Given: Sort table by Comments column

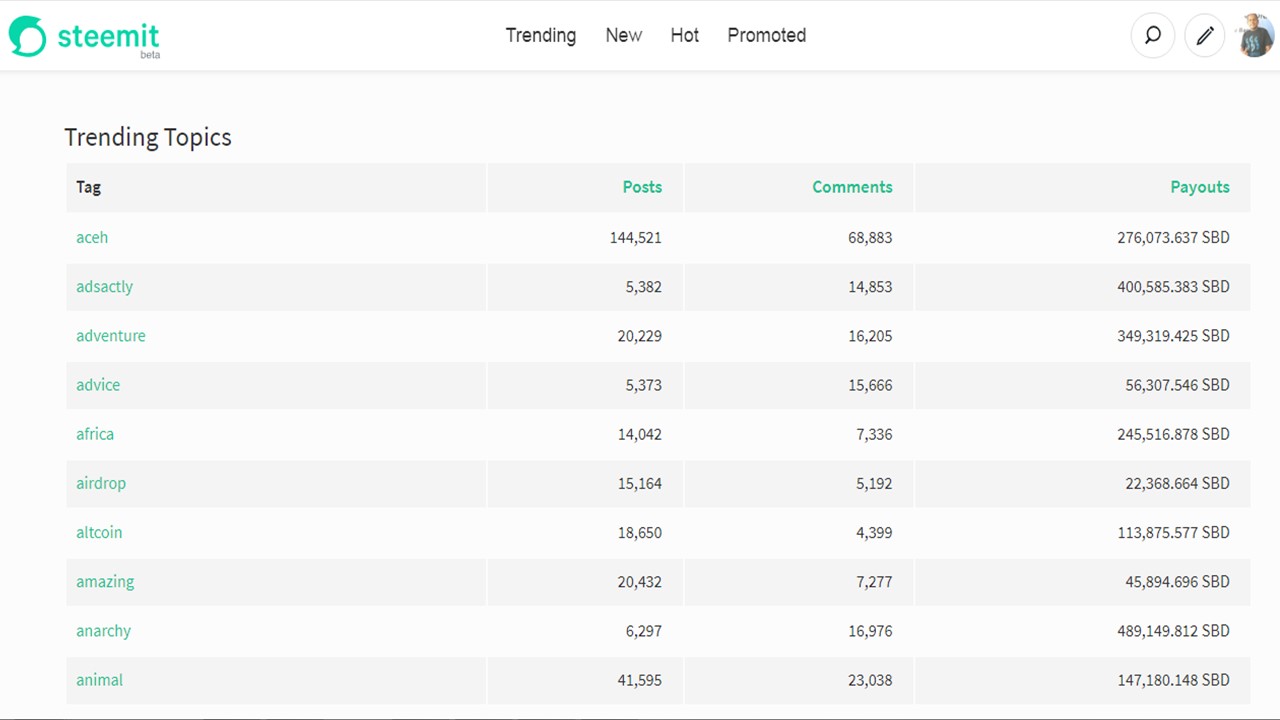Looking at the screenshot, I should point(852,187).
